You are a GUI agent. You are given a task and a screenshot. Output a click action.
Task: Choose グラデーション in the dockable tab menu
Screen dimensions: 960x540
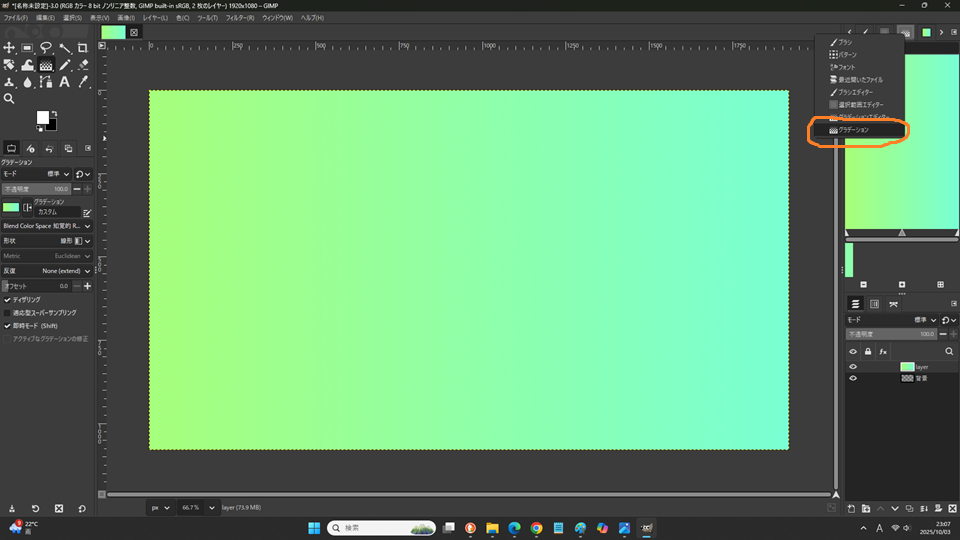tap(853, 130)
